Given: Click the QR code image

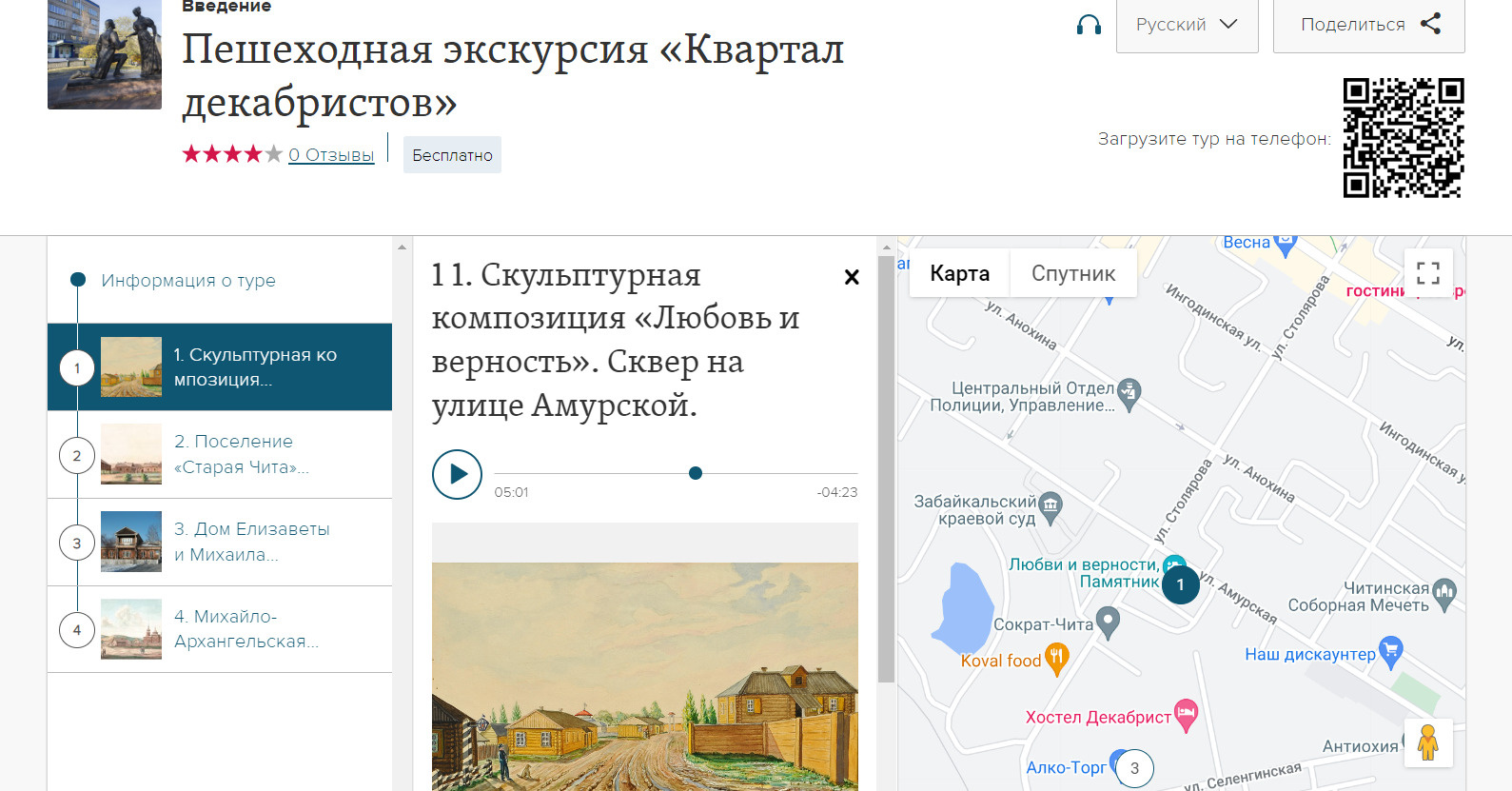Looking at the screenshot, I should (1404, 138).
